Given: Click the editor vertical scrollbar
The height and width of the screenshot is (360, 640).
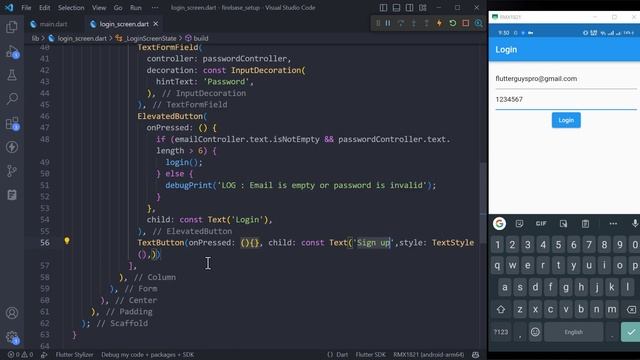Looking at the screenshot, I should point(483,202).
